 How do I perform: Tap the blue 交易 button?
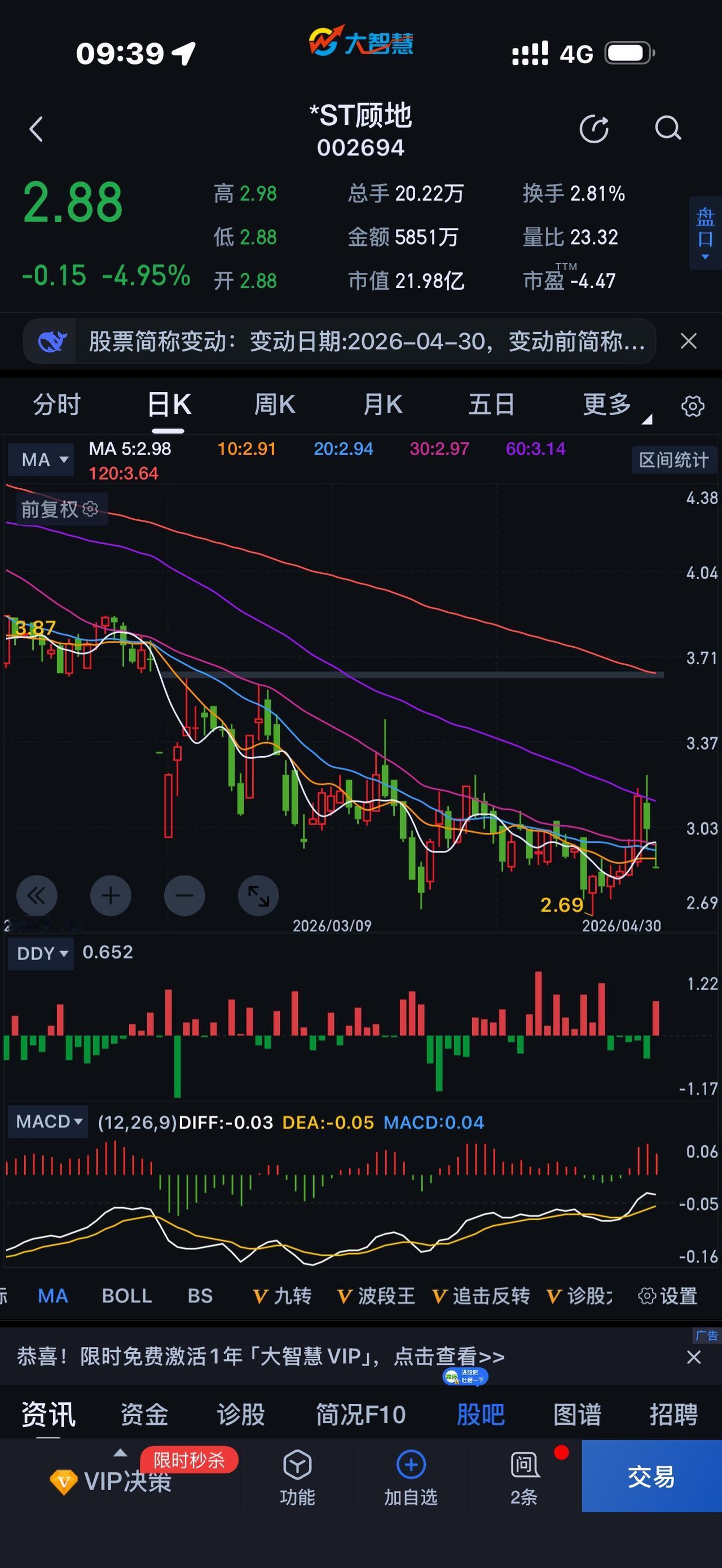(x=652, y=1476)
